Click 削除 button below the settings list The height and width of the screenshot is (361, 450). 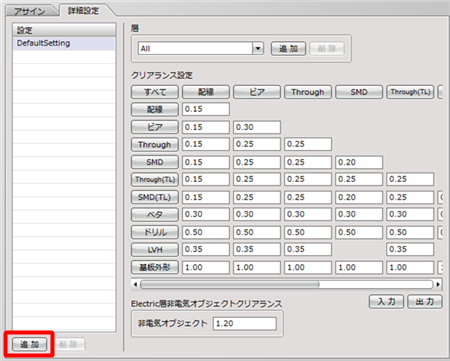click(x=68, y=344)
